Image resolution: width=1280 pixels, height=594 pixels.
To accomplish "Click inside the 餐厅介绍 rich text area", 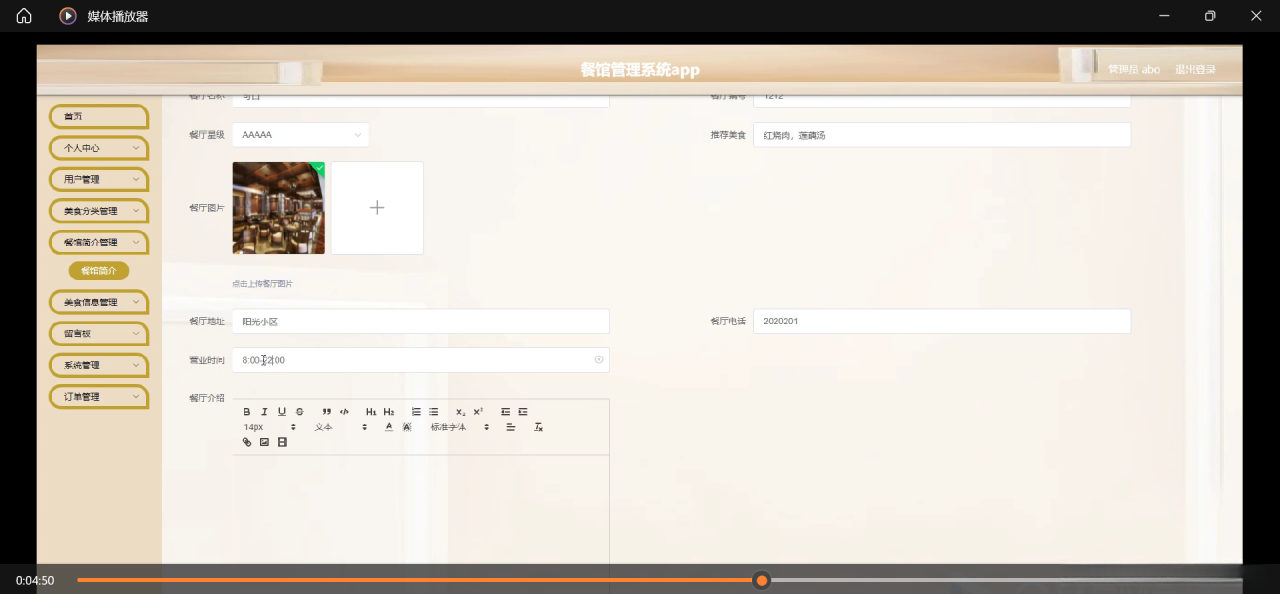I will (421, 510).
